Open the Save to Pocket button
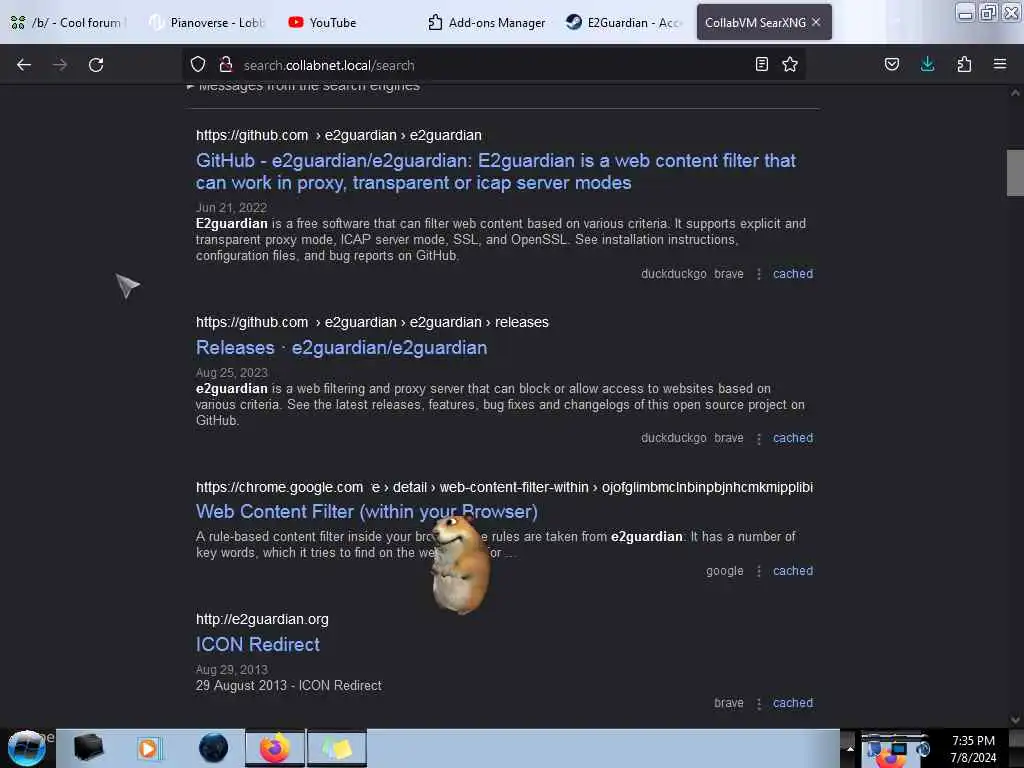The width and height of the screenshot is (1024, 768). pos(891,65)
